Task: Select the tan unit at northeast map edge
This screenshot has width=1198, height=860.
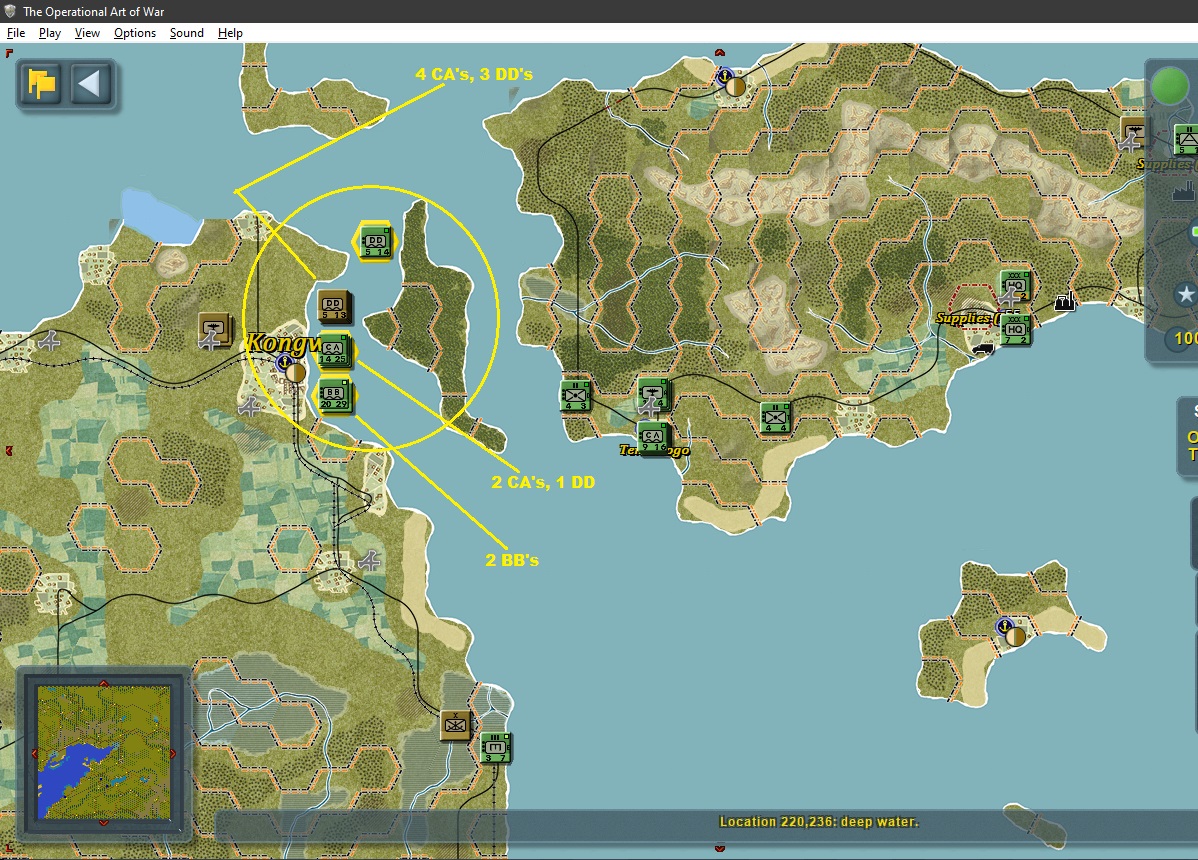Action: tap(1134, 132)
